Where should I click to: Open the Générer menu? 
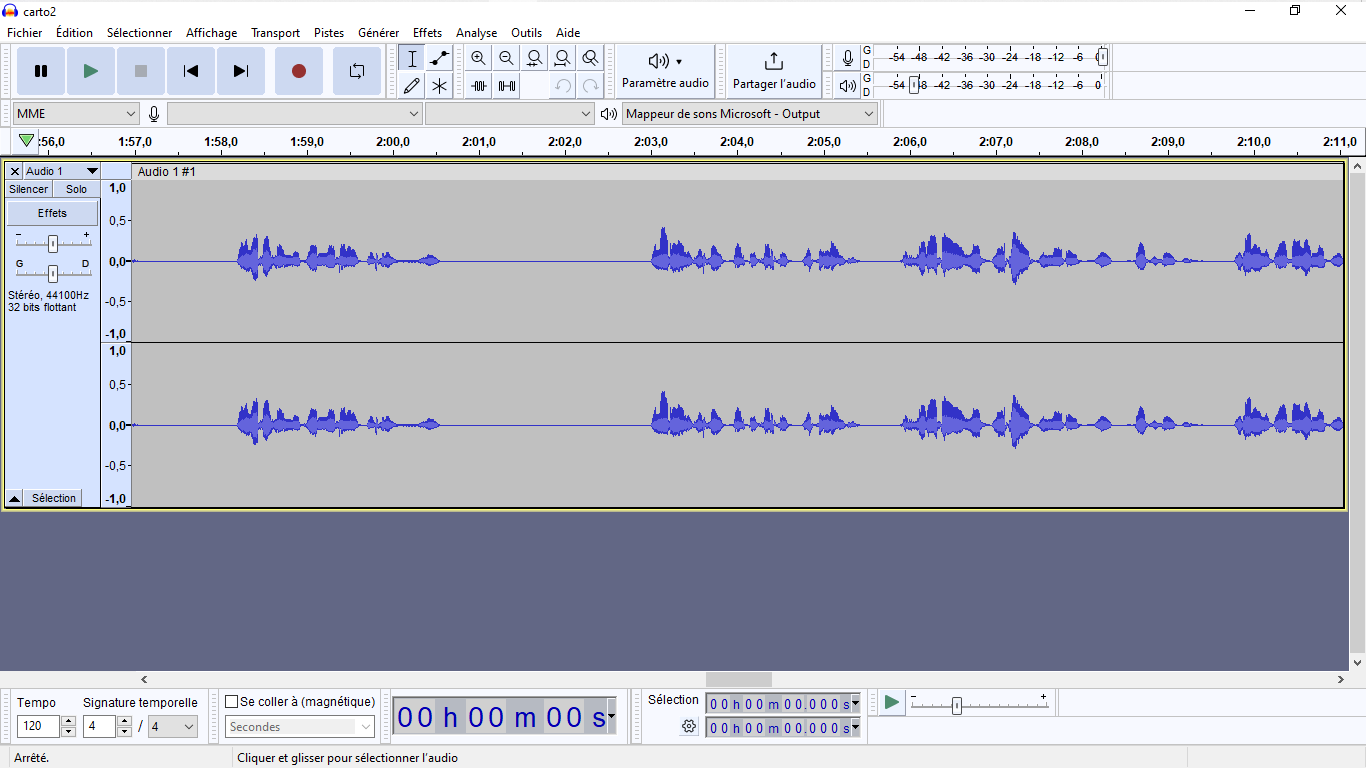coord(378,33)
